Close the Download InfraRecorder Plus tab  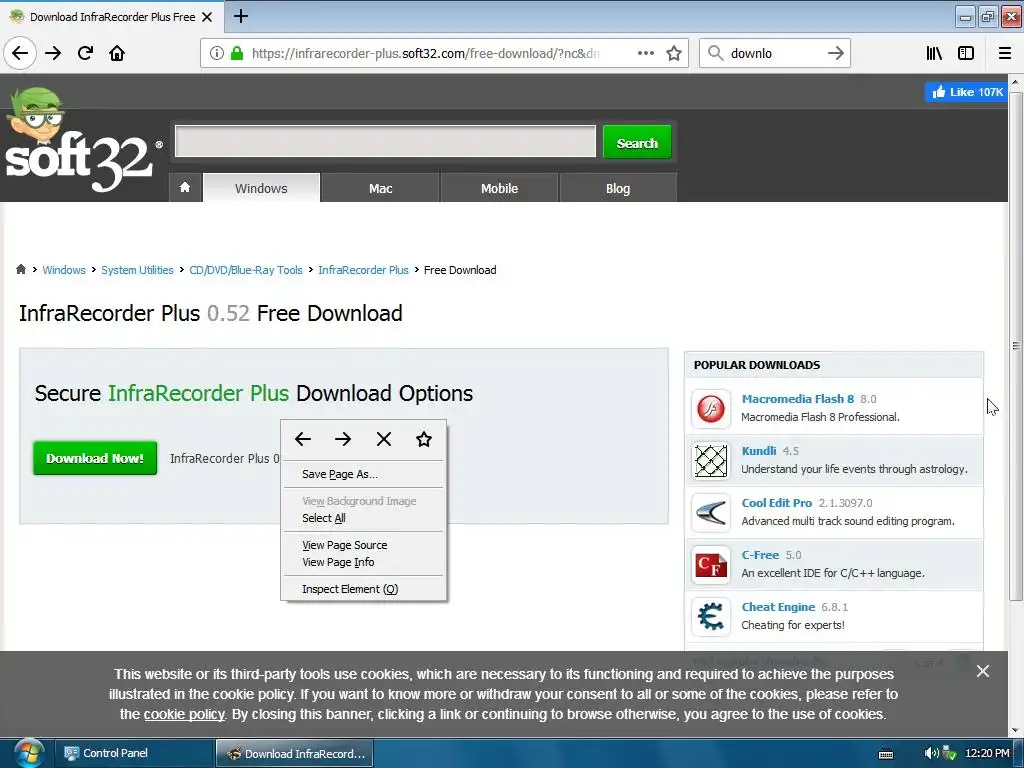click(207, 17)
